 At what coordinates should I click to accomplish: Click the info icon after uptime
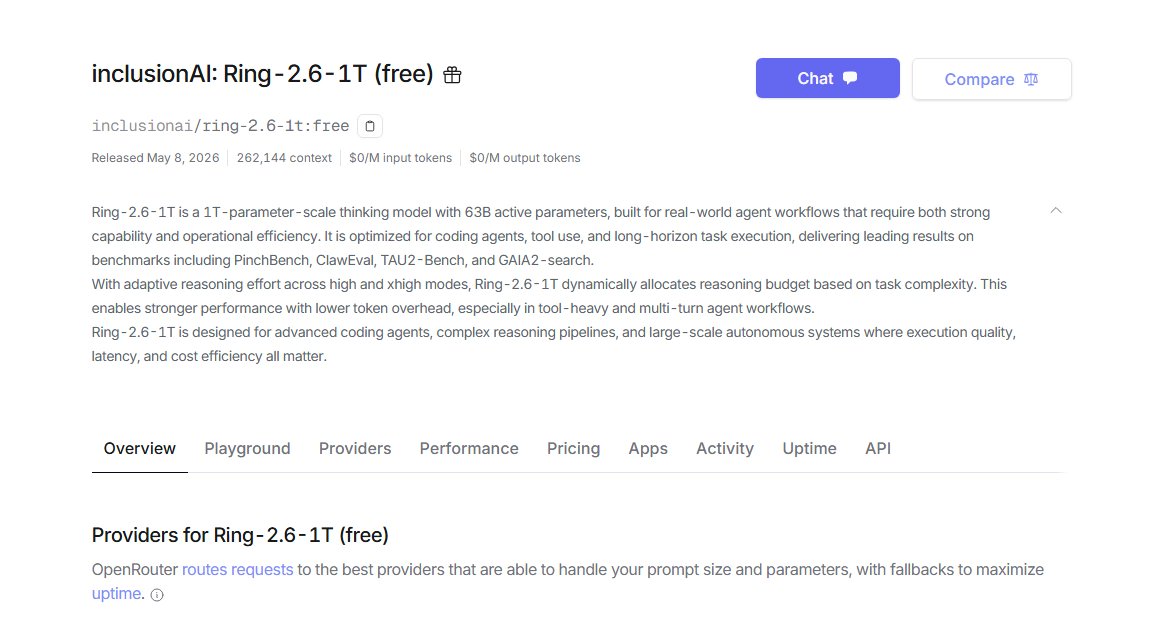click(x=157, y=594)
